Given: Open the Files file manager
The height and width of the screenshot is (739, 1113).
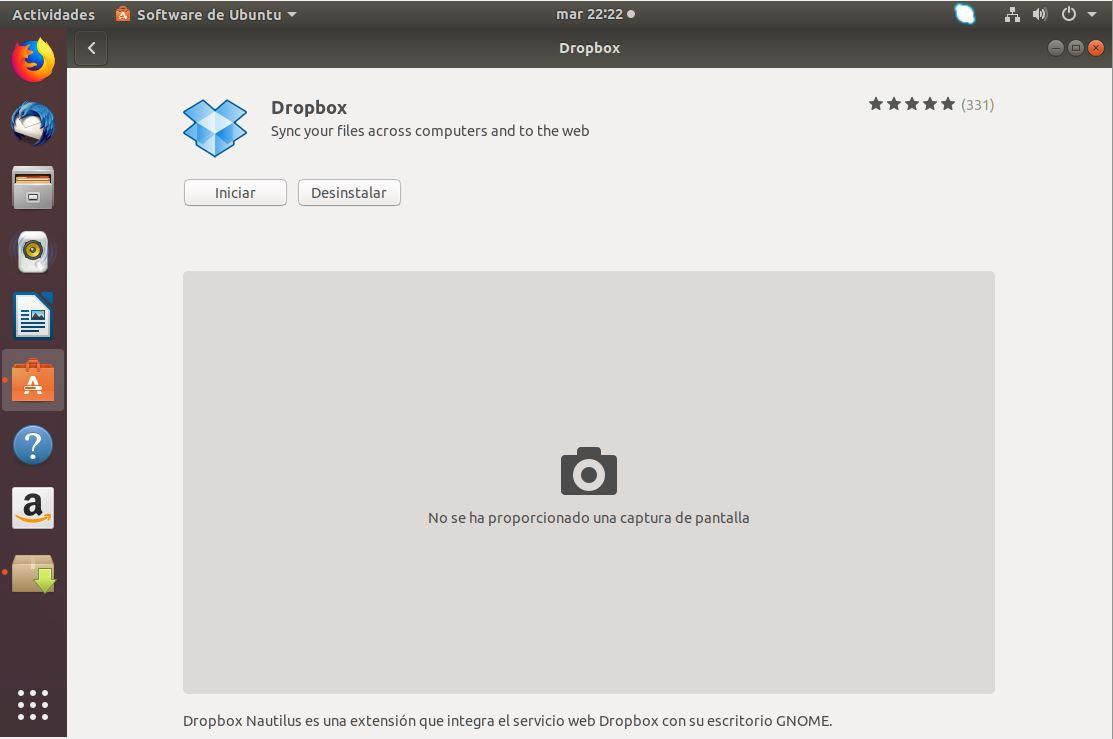Looking at the screenshot, I should point(33,187).
